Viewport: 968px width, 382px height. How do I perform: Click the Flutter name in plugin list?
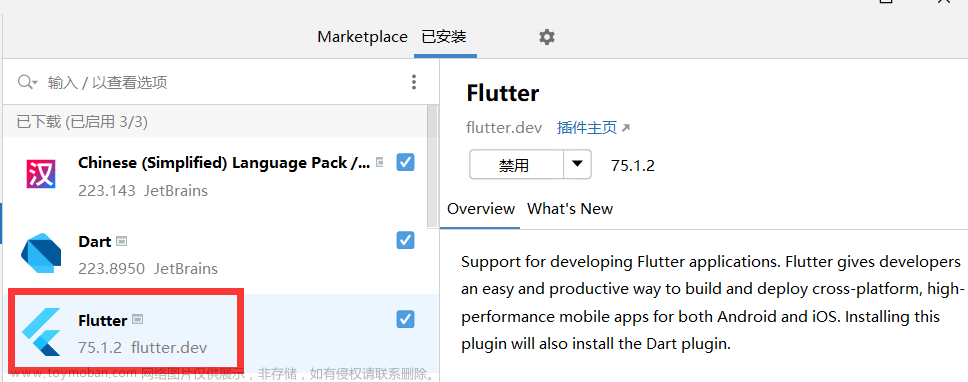pos(102,320)
